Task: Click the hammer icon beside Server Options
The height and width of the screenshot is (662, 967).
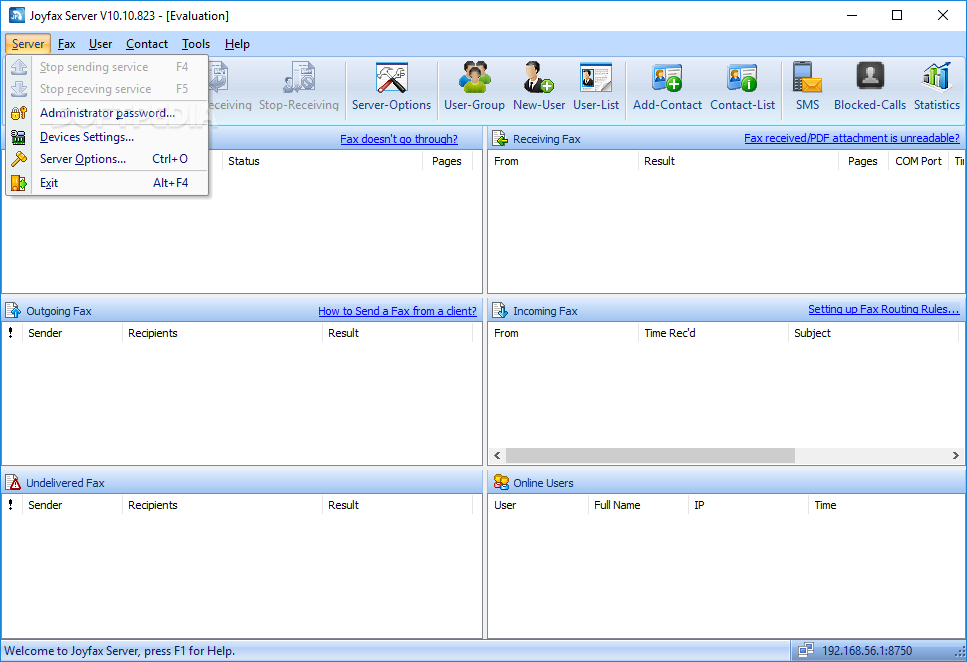Action: (19, 159)
